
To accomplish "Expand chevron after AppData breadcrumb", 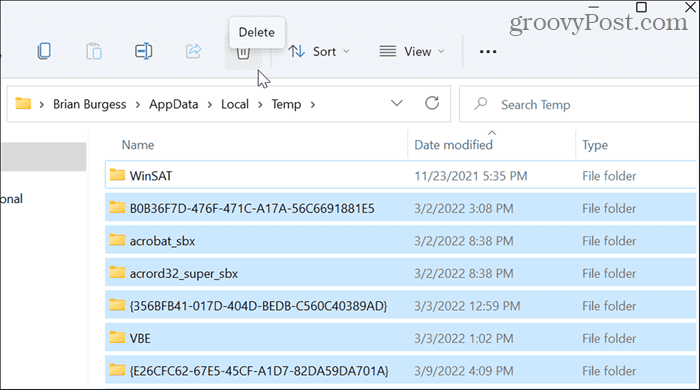I will pos(209,105).
